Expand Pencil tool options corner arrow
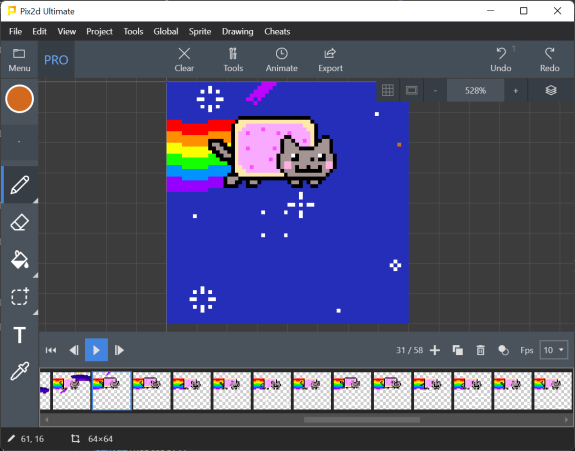Viewport: 575px width, 451px height. click(x=36, y=201)
